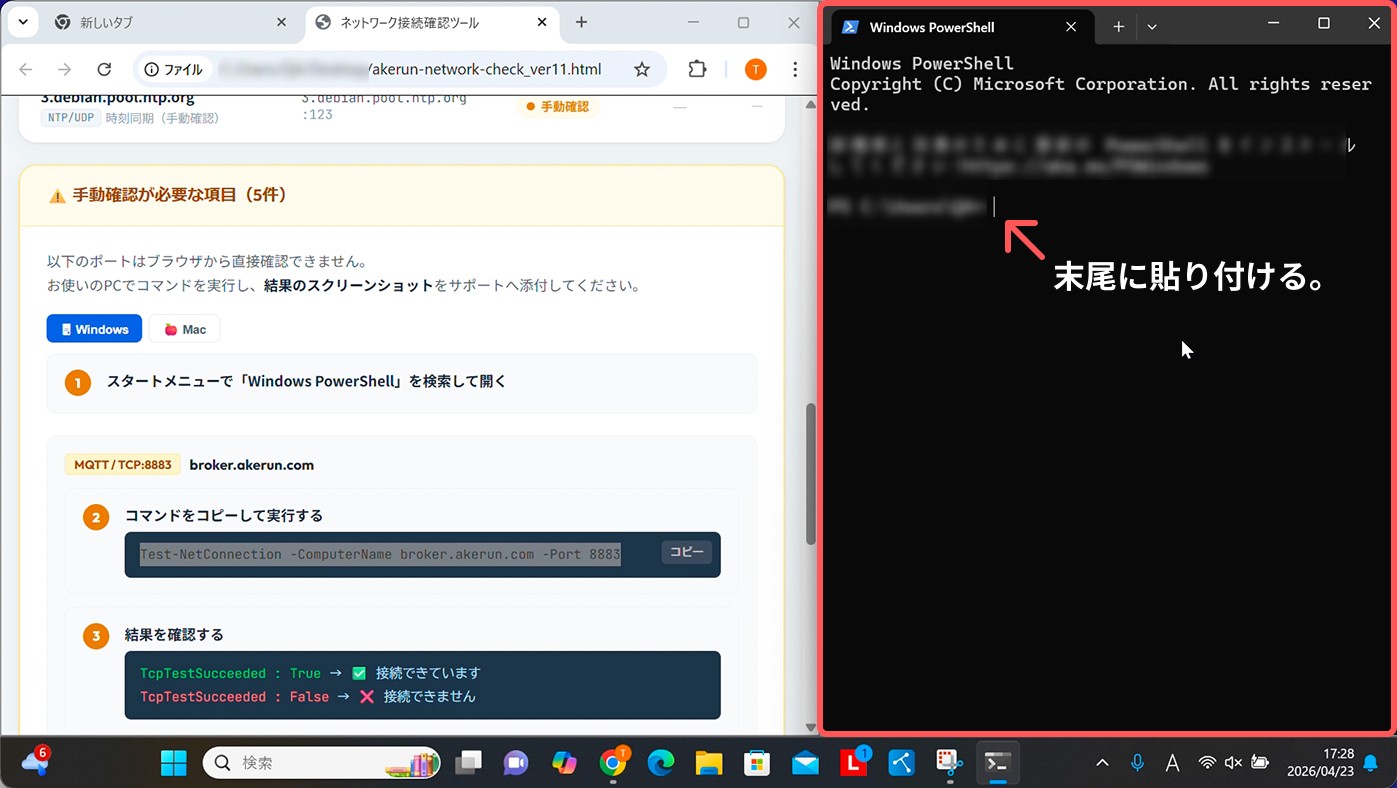Click the NTP/UDP protocol tag
Viewport: 1397px width, 788px height.
pyautogui.click(x=70, y=118)
